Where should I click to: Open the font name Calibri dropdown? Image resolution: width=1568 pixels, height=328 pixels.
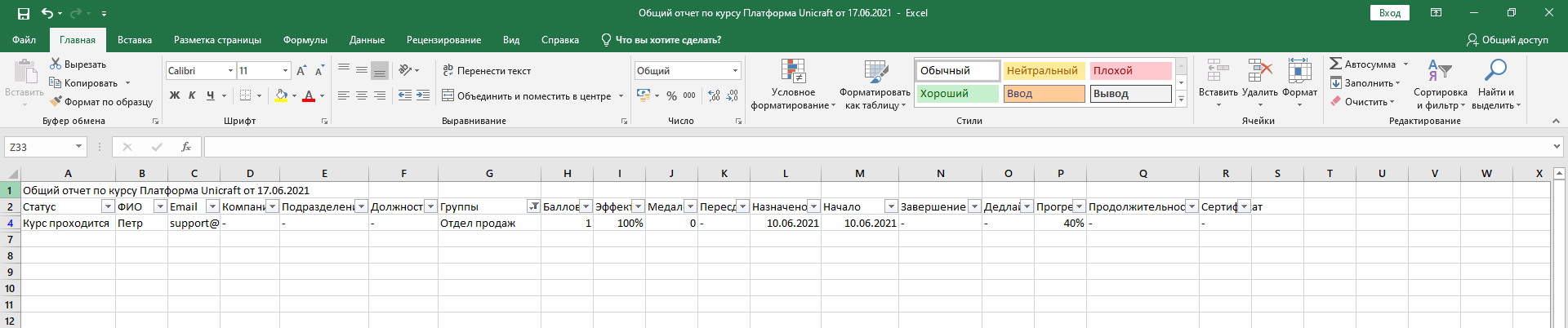(x=230, y=71)
